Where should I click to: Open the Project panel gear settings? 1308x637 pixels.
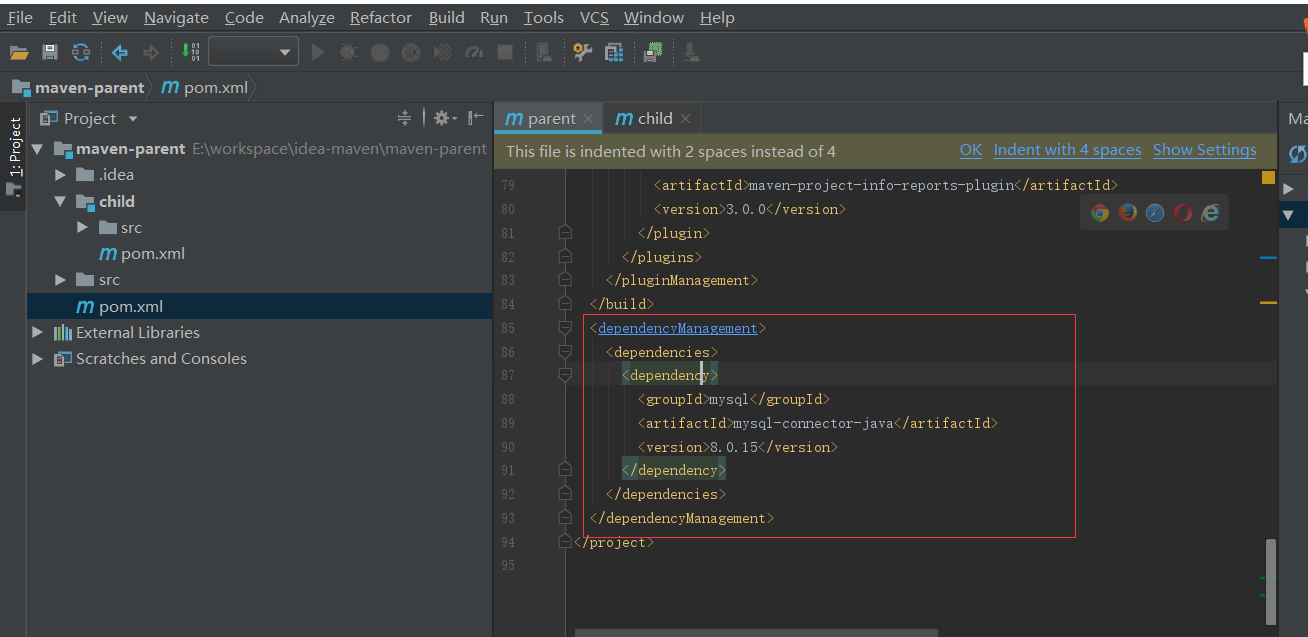click(x=444, y=118)
